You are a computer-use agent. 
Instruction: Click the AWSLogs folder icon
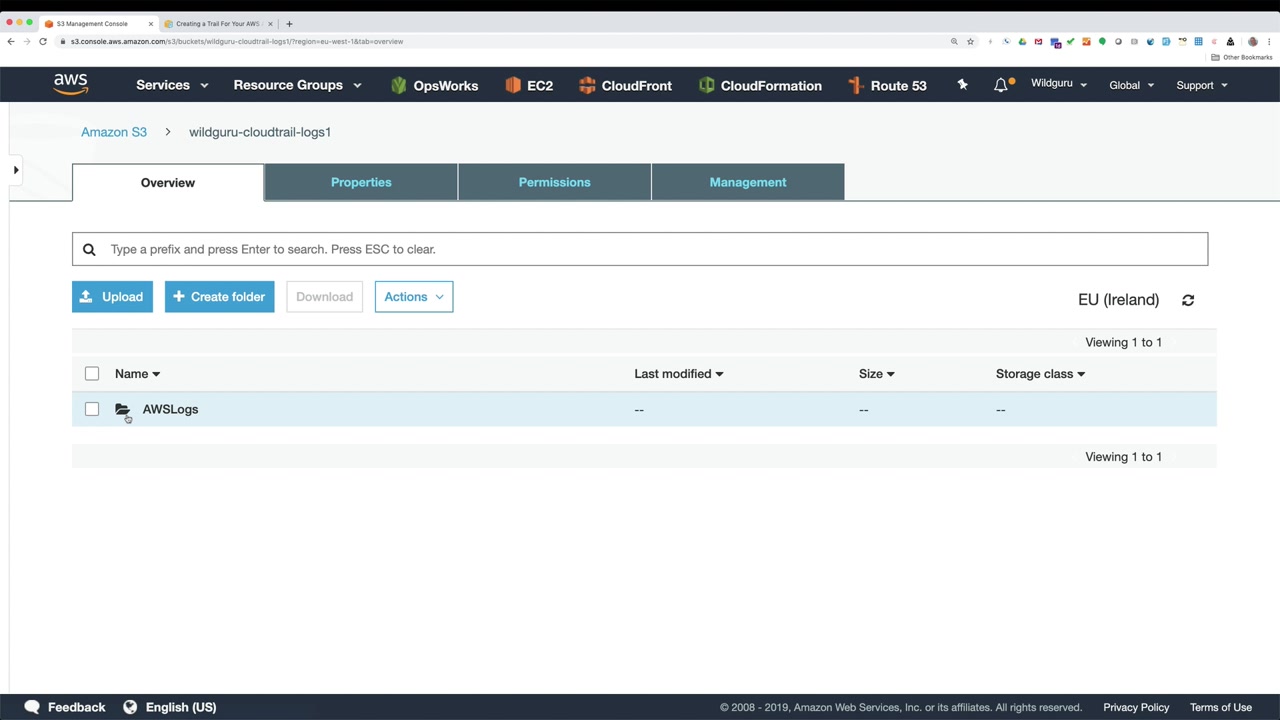pyautogui.click(x=122, y=409)
